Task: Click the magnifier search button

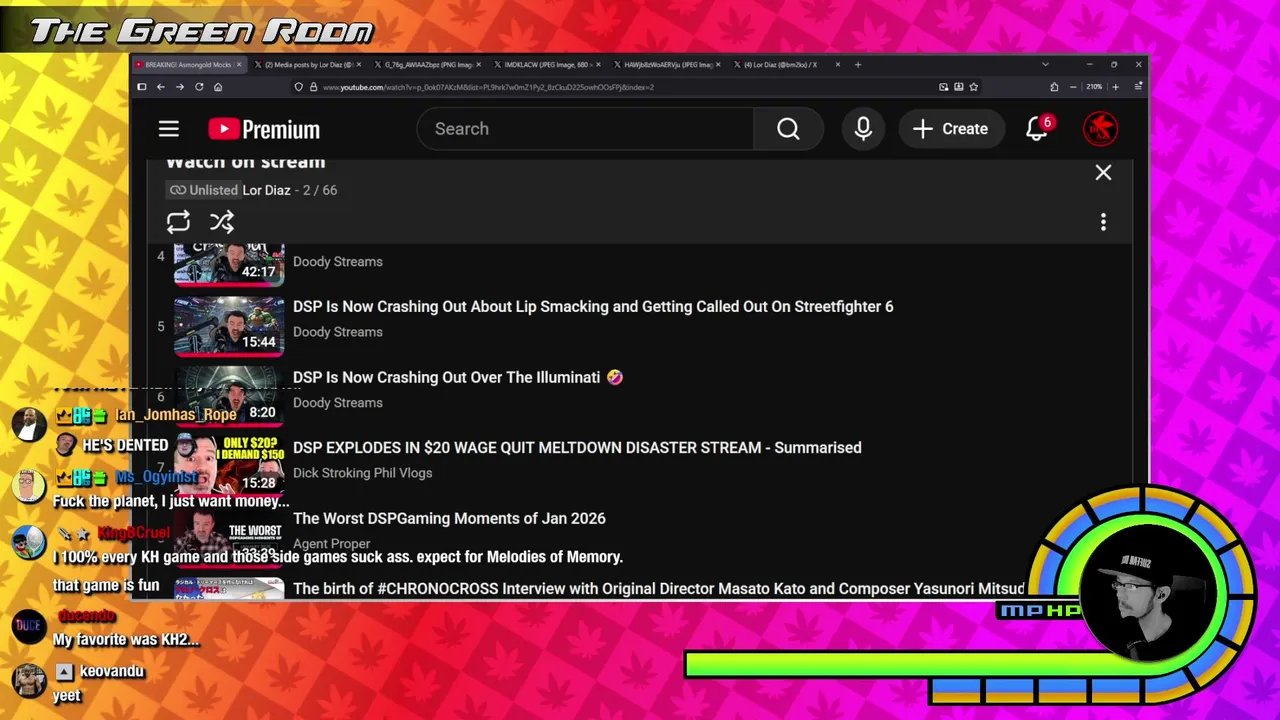Action: tap(788, 129)
